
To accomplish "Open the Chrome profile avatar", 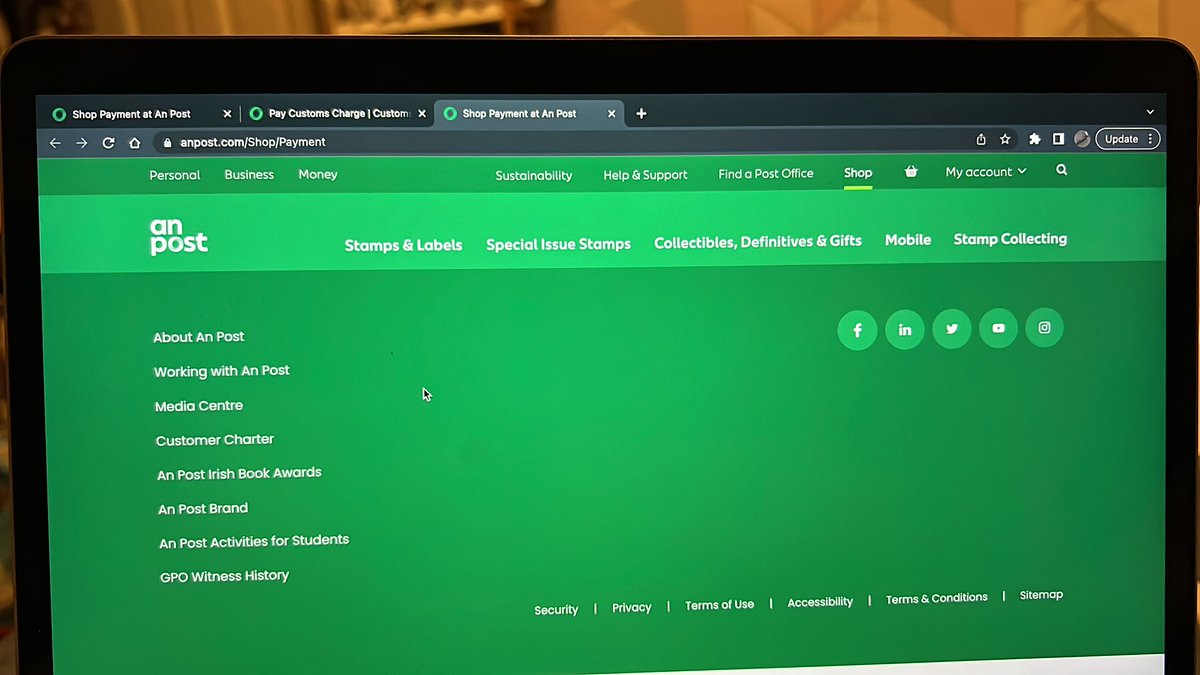I will [x=1082, y=139].
